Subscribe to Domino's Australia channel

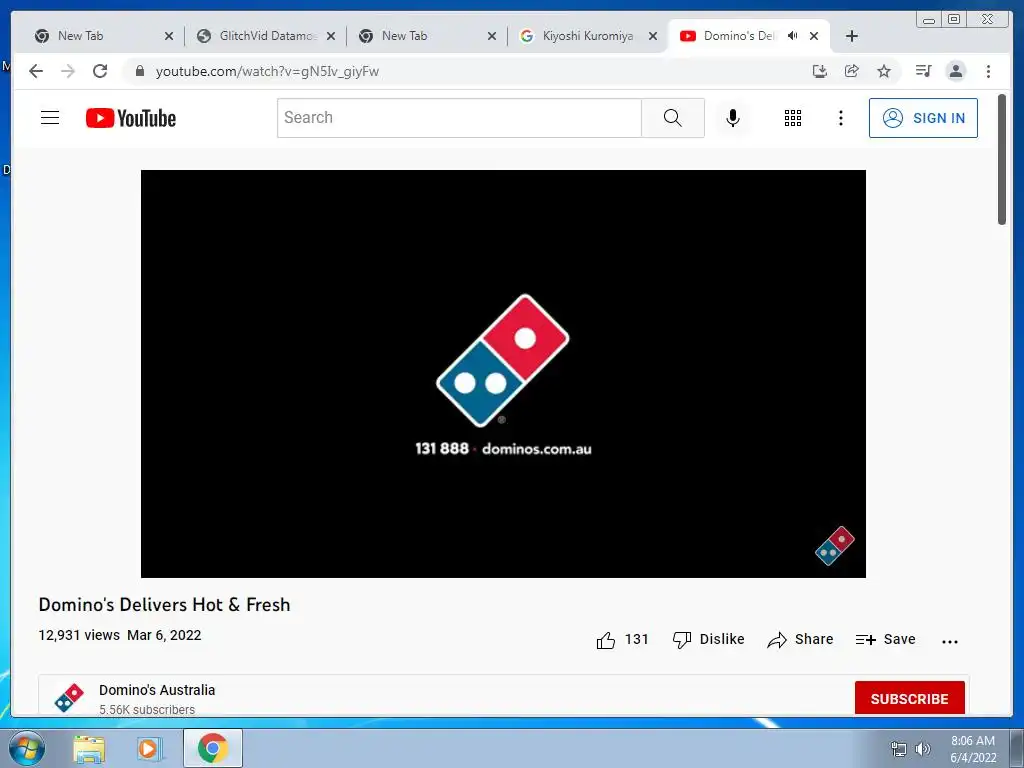[909, 698]
